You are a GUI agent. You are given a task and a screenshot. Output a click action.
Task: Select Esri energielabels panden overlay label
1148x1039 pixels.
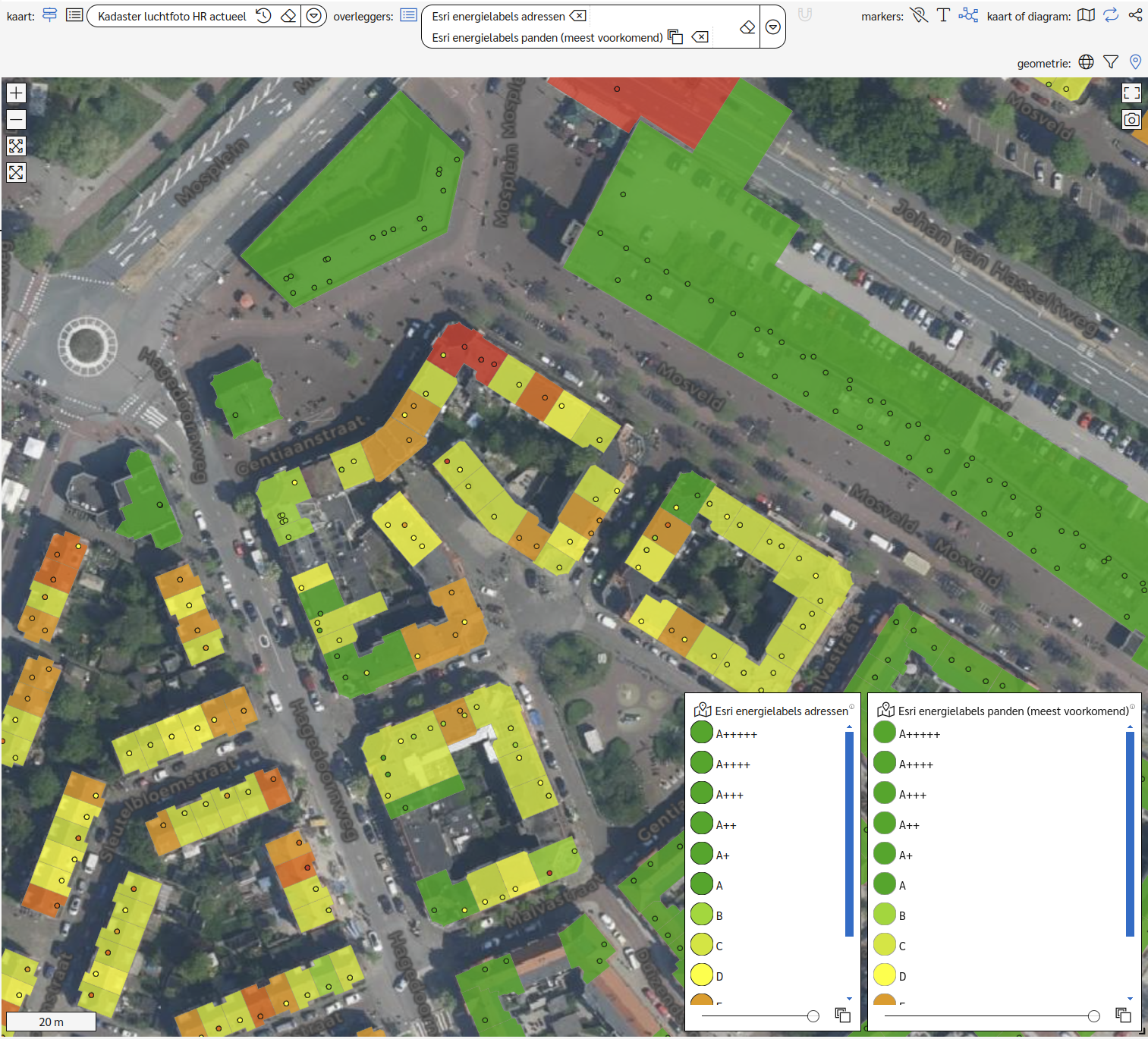[x=546, y=37]
